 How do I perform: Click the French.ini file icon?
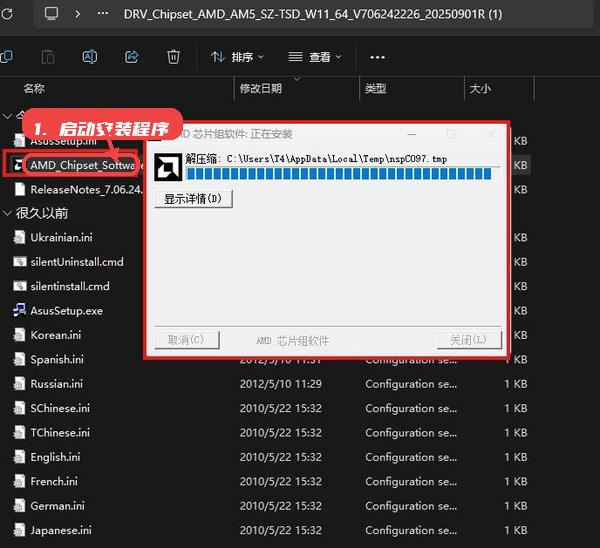tap(20, 481)
